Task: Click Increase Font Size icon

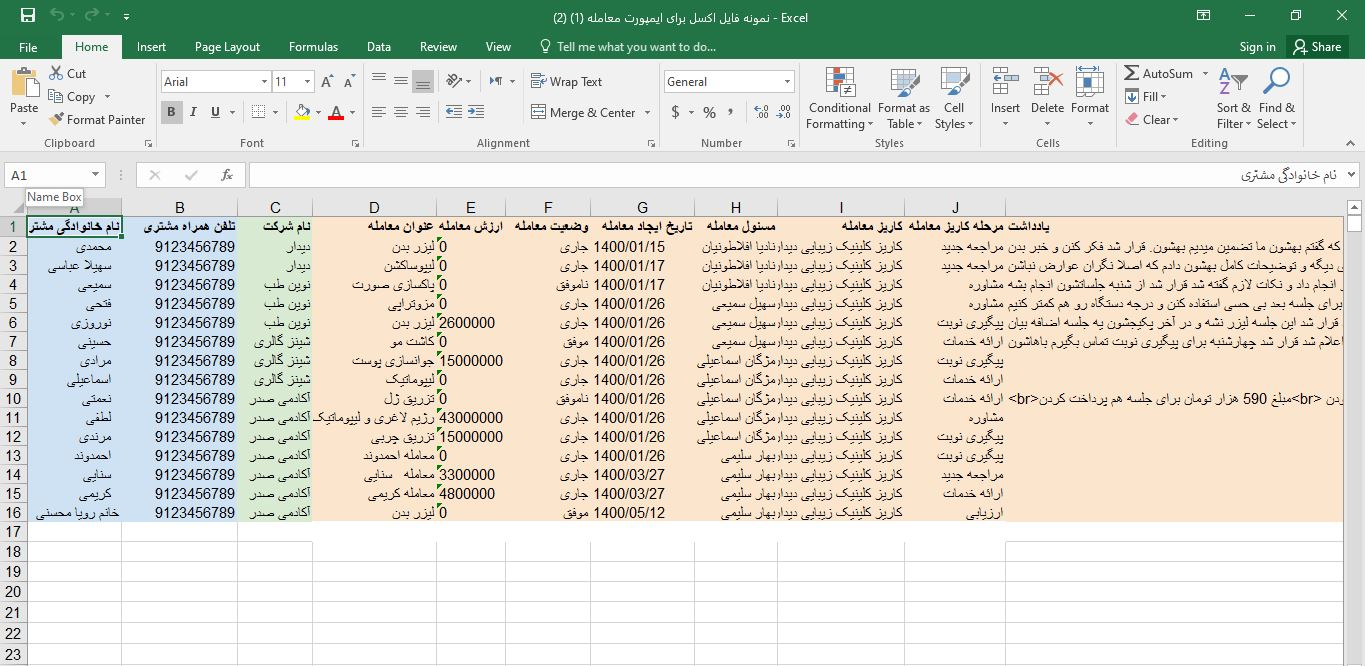Action: [328, 82]
